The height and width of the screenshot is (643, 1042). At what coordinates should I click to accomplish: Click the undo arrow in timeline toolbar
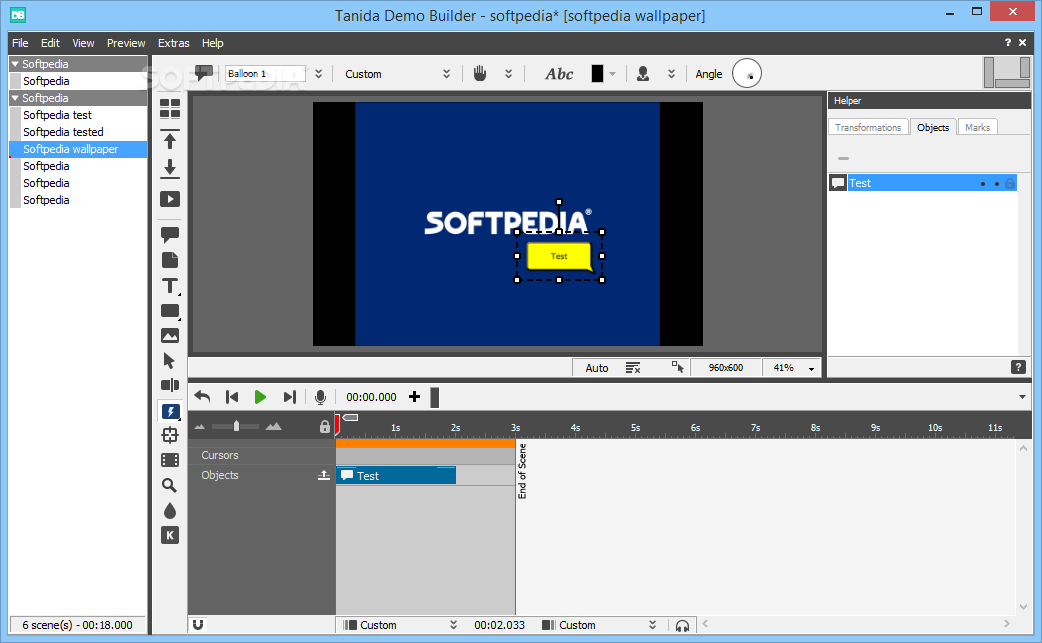(202, 397)
